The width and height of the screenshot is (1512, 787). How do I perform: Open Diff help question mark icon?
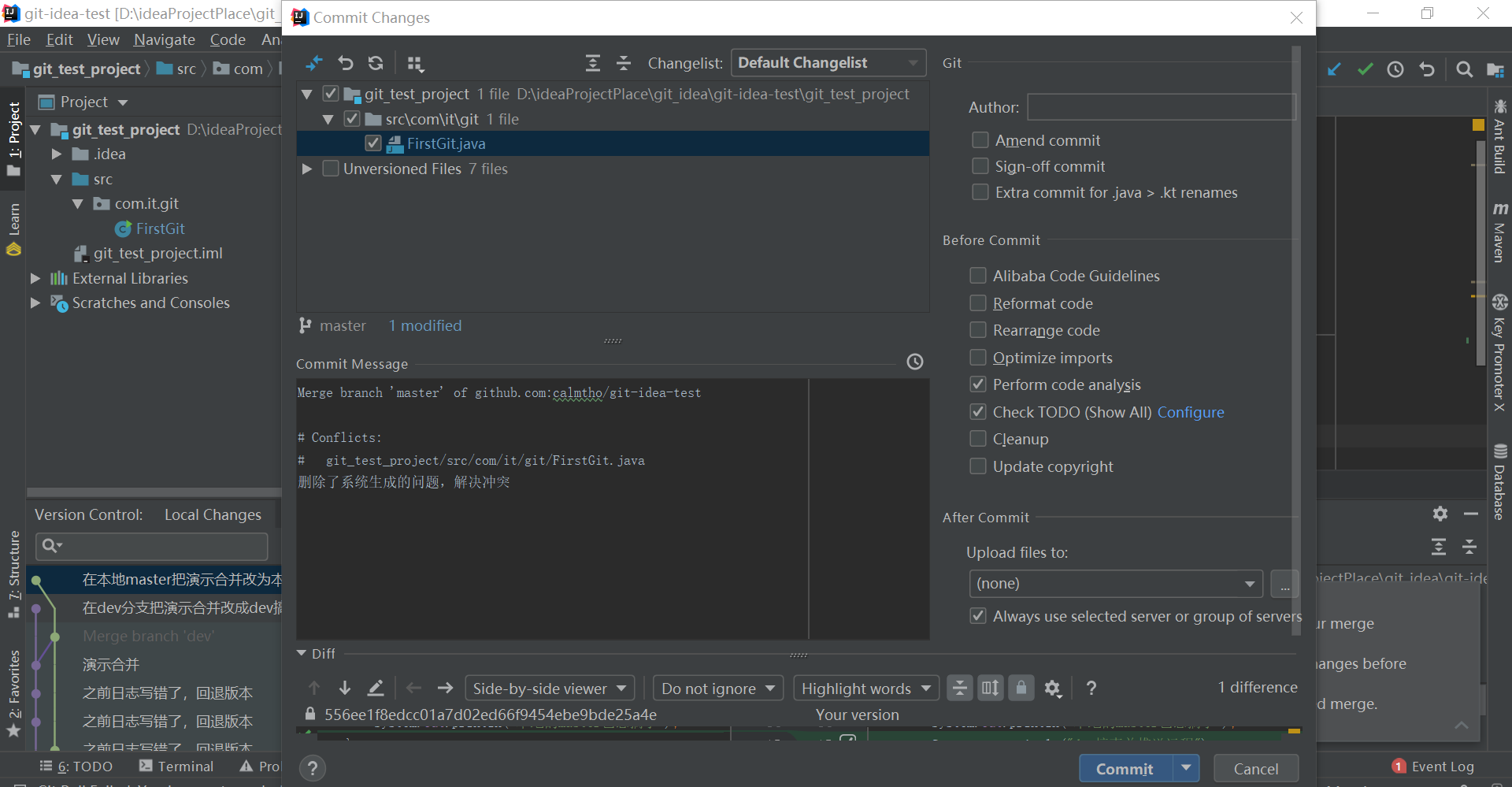tap(1091, 688)
